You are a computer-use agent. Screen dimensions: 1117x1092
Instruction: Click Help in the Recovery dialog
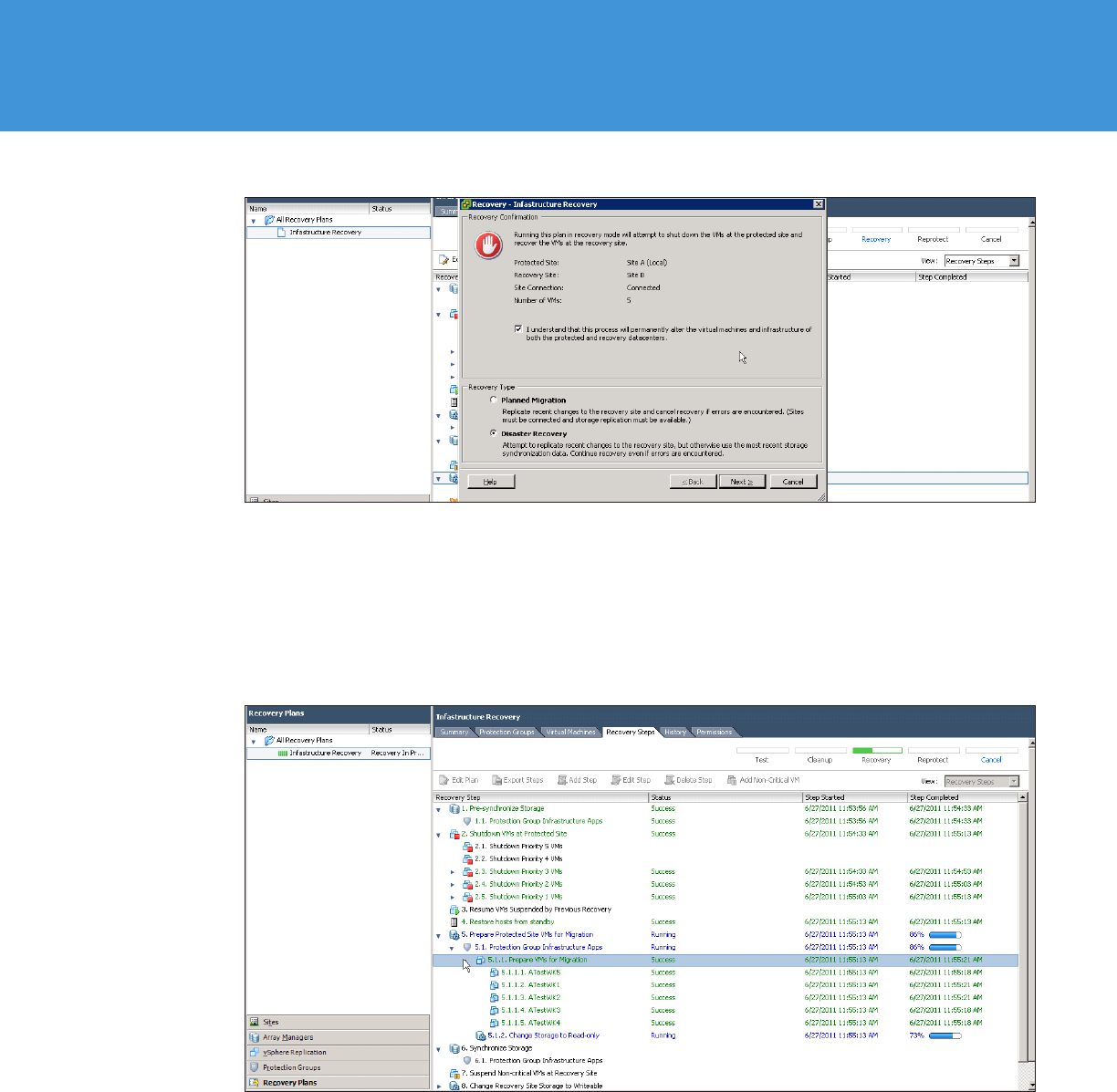[x=491, y=482]
